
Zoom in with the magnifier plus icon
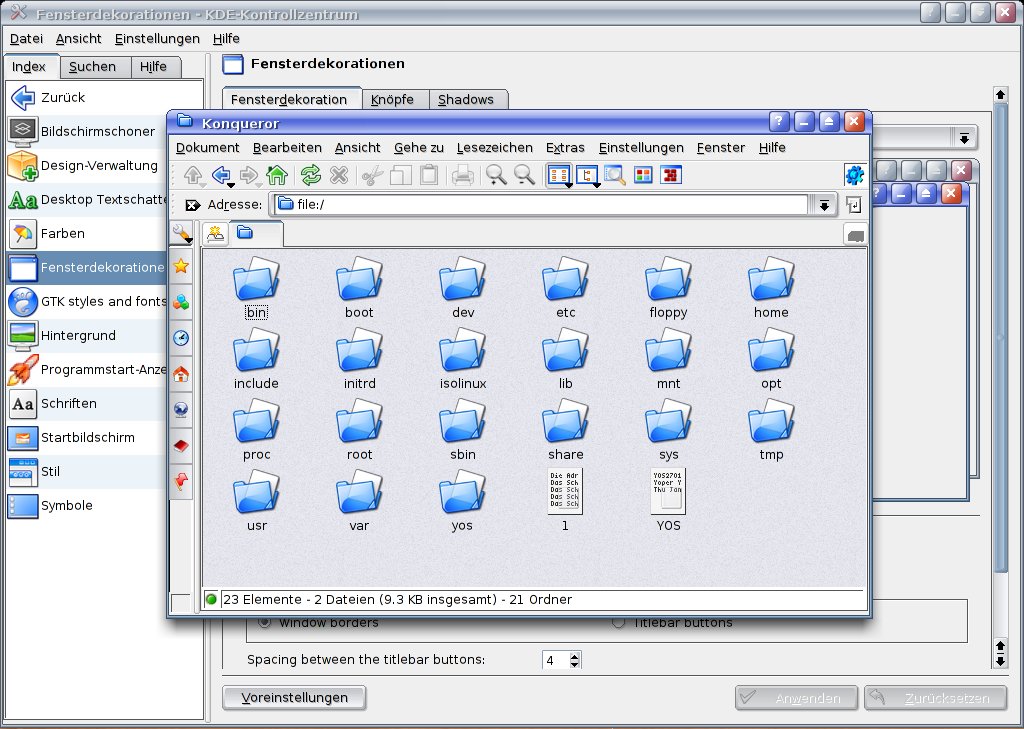(x=496, y=175)
